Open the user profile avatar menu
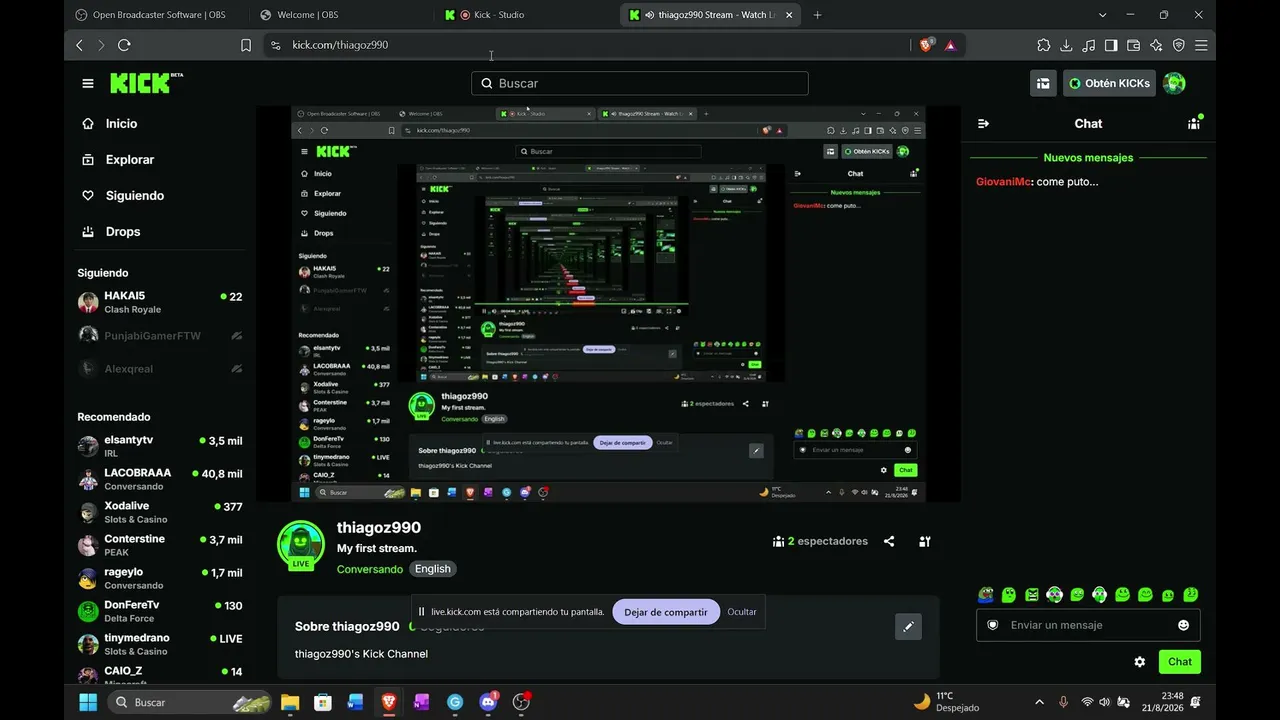1280x720 pixels. pos(1174,83)
